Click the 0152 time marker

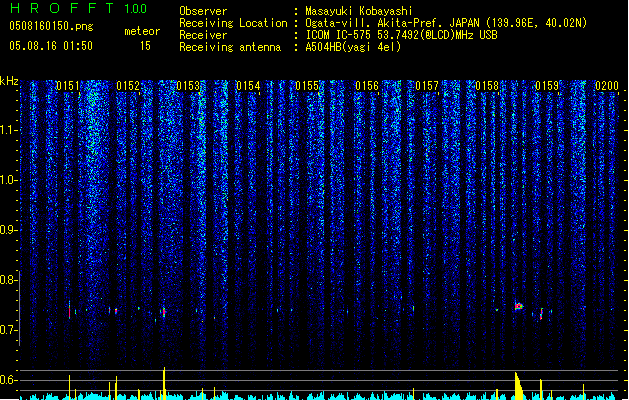click(x=128, y=86)
